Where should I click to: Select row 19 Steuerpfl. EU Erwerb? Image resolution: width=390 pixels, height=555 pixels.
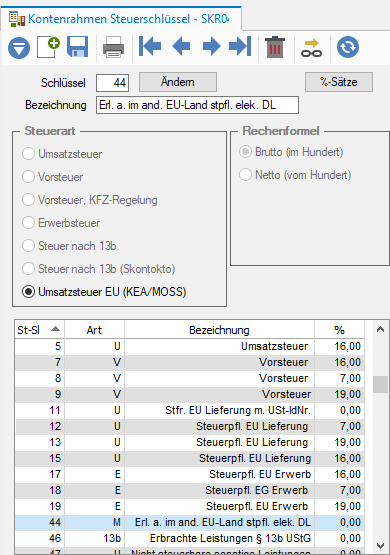[189, 506]
